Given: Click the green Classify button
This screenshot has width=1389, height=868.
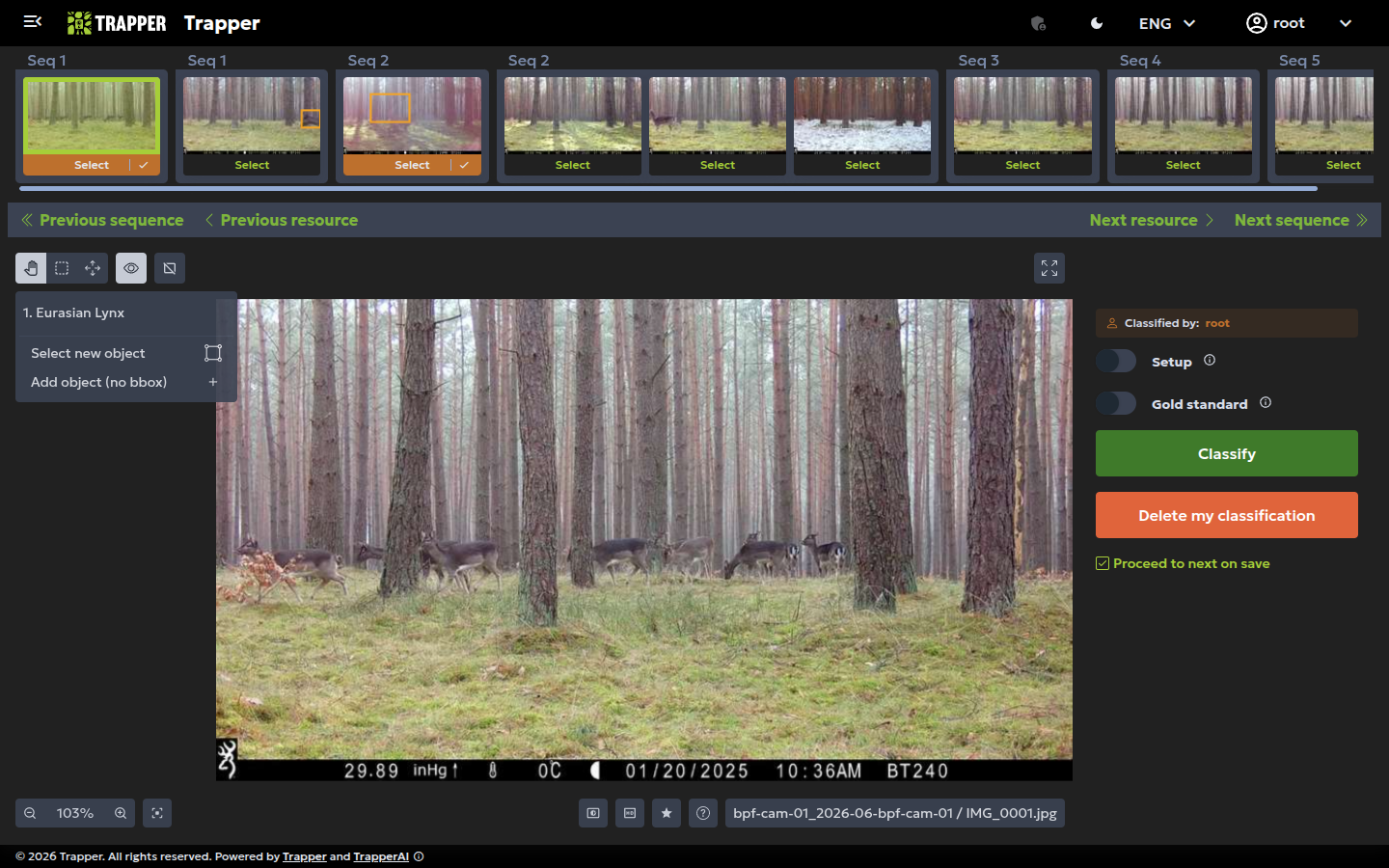Looking at the screenshot, I should click(x=1227, y=453).
